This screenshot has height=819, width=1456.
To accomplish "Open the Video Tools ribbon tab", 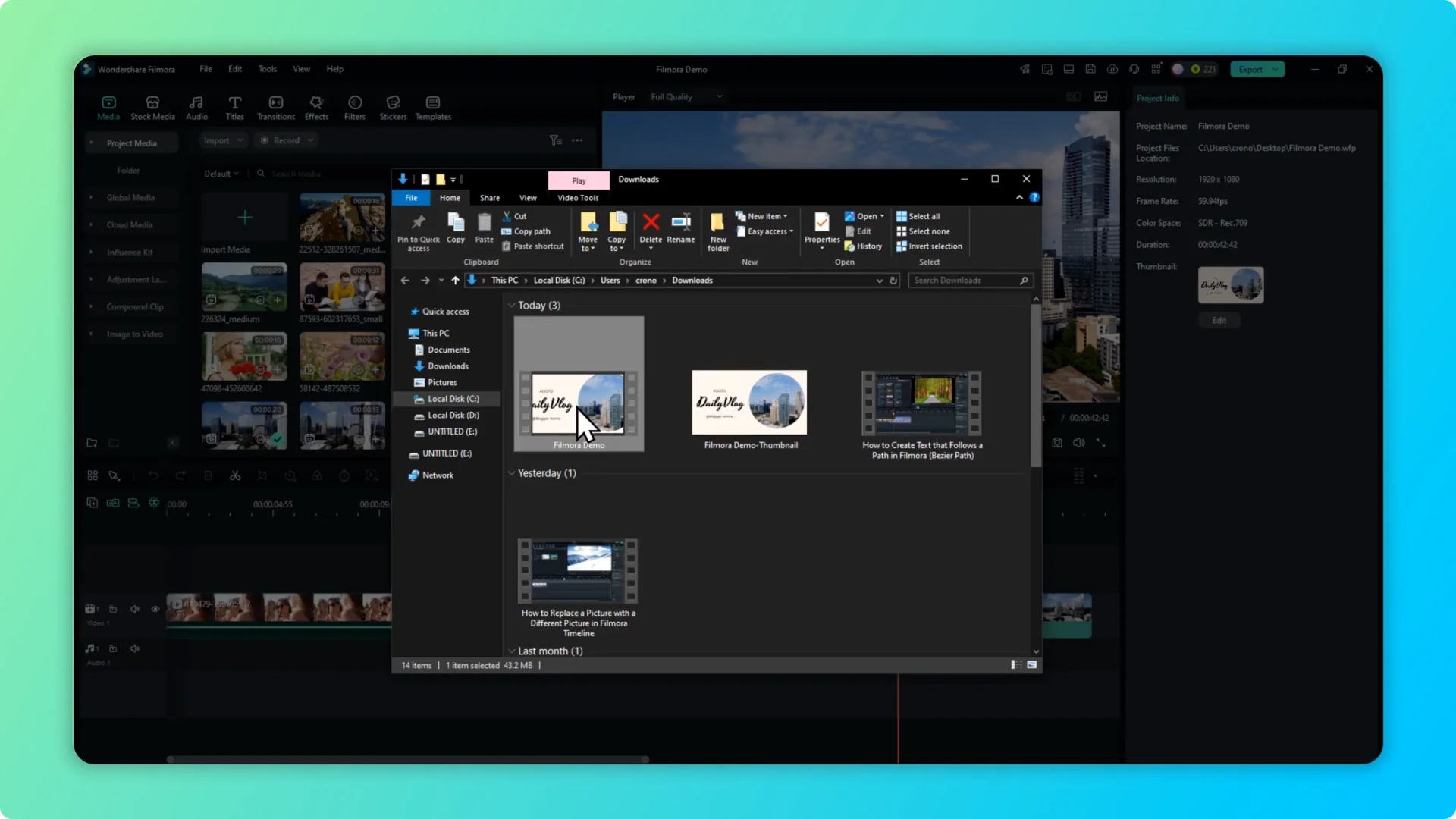I will click(x=578, y=198).
